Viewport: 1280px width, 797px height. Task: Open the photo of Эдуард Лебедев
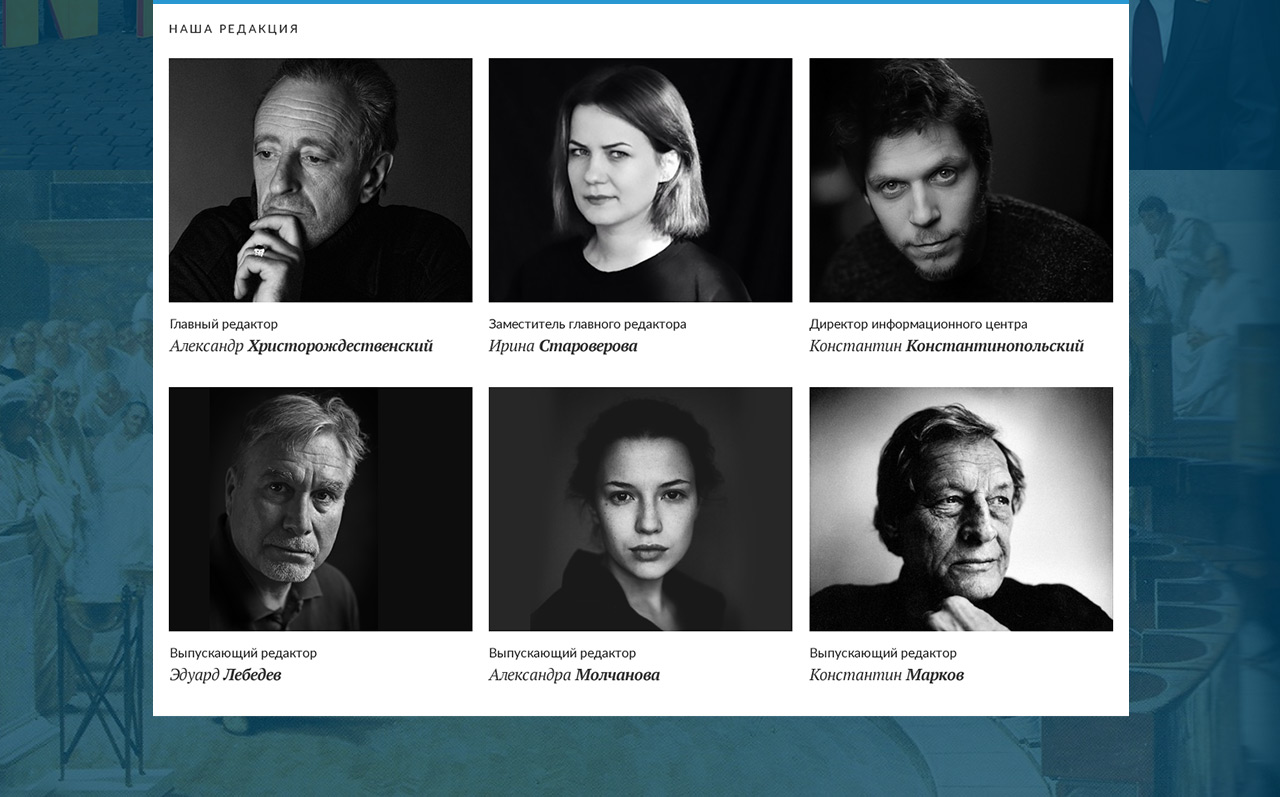coord(320,509)
